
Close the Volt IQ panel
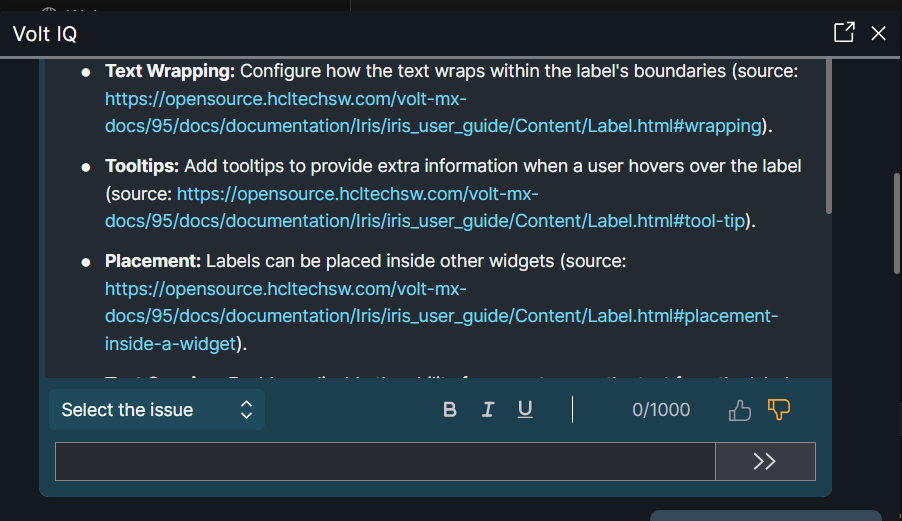(x=878, y=33)
